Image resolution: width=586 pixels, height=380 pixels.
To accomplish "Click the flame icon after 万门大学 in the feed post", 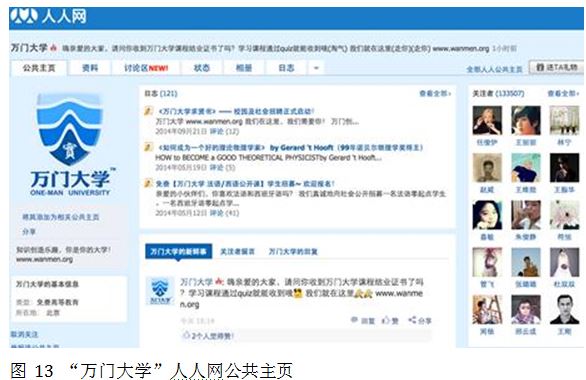I will coord(219,281).
